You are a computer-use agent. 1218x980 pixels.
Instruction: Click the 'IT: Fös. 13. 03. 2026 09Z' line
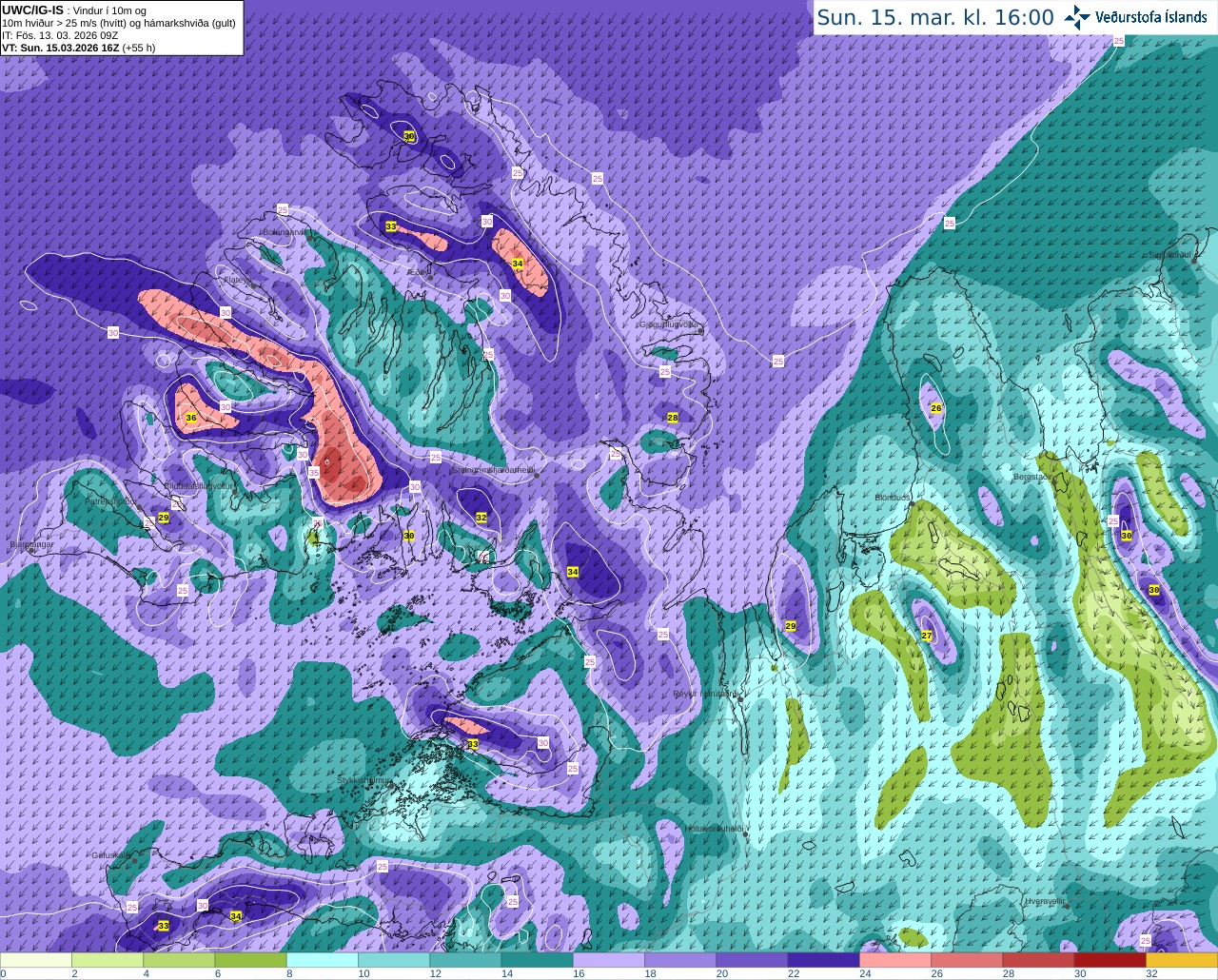point(60,35)
